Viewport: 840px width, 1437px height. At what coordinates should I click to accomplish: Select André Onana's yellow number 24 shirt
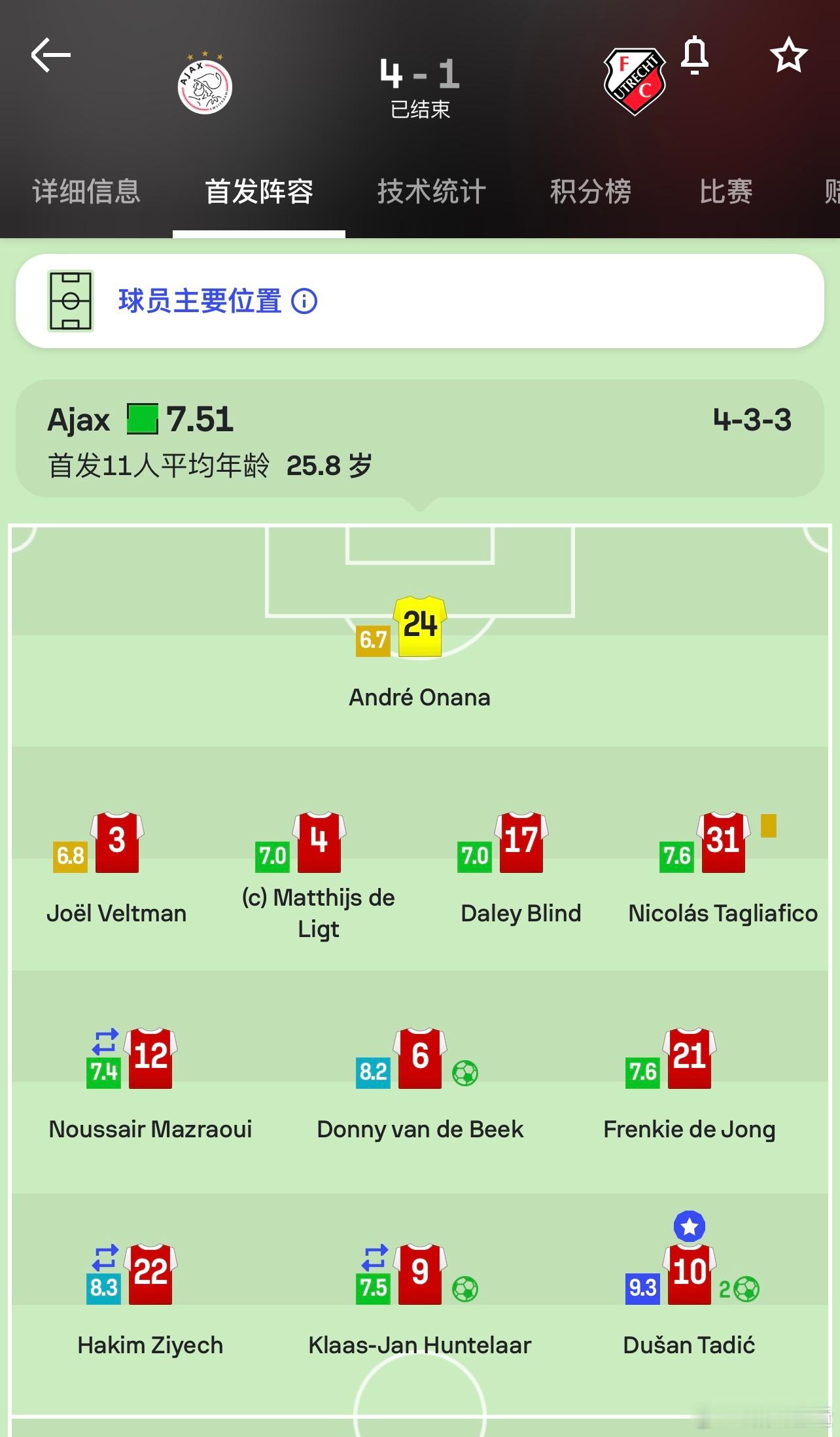tap(419, 626)
